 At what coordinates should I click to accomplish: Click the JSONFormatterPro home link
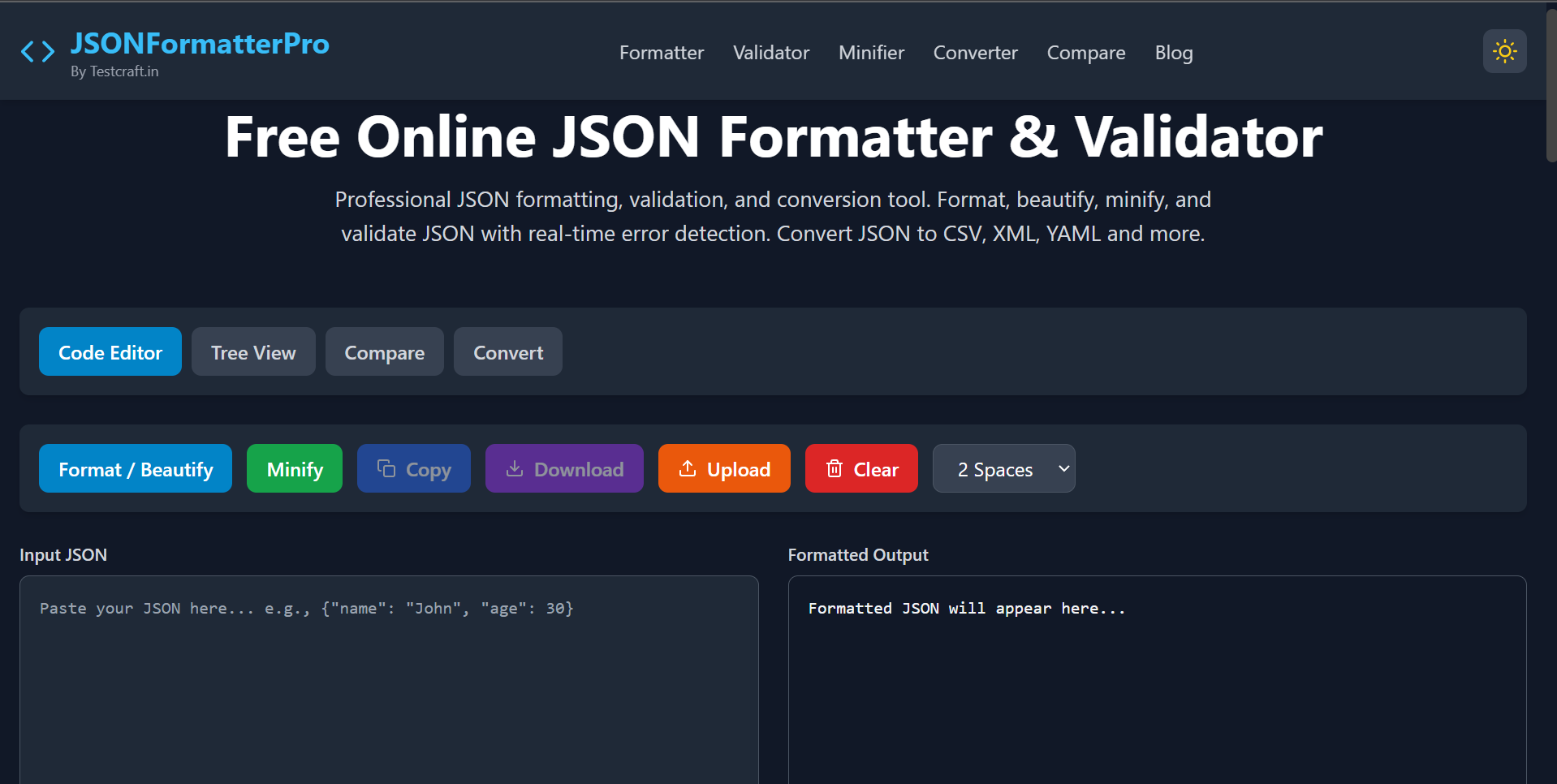tap(200, 43)
